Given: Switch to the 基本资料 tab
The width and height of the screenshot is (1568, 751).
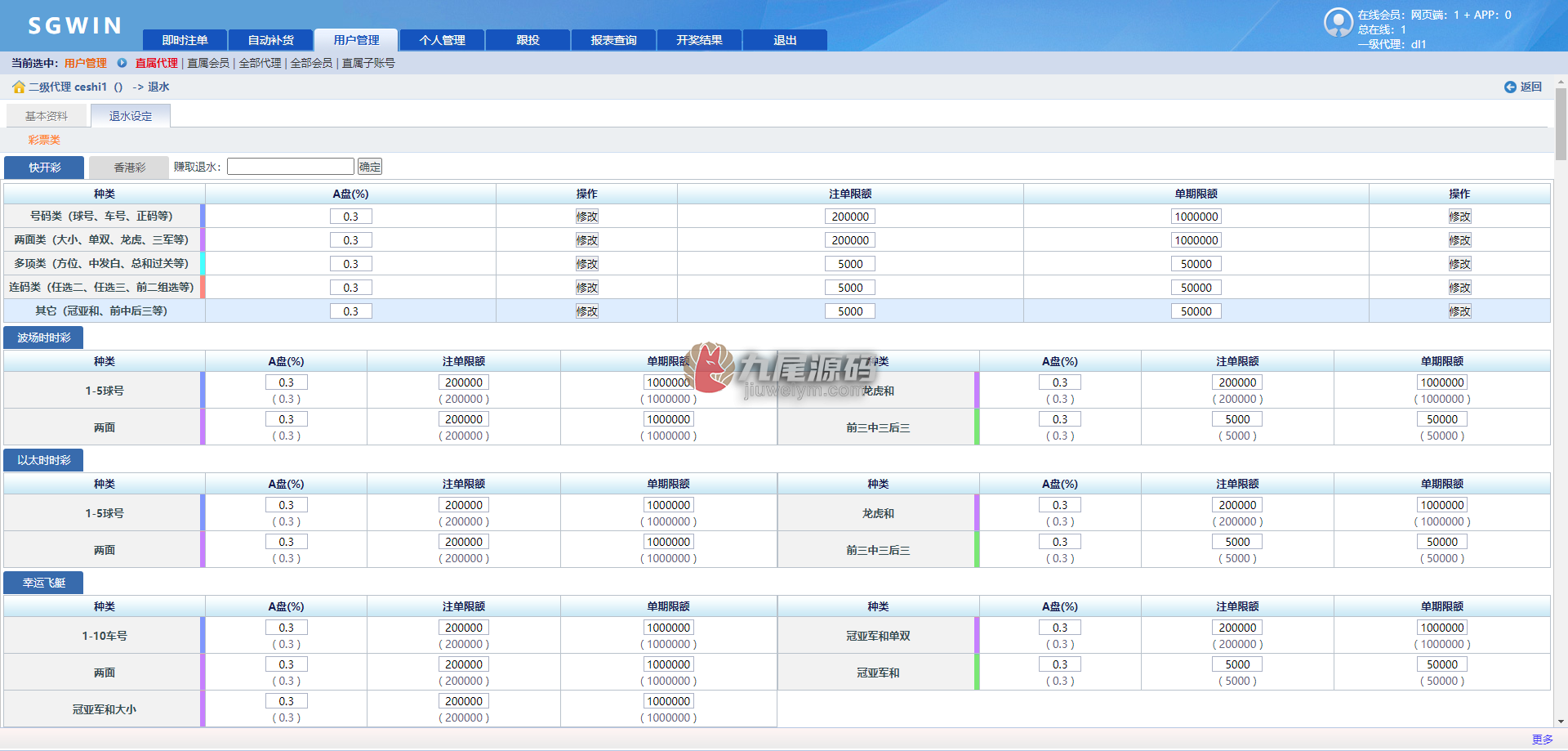Looking at the screenshot, I should pyautogui.click(x=47, y=116).
